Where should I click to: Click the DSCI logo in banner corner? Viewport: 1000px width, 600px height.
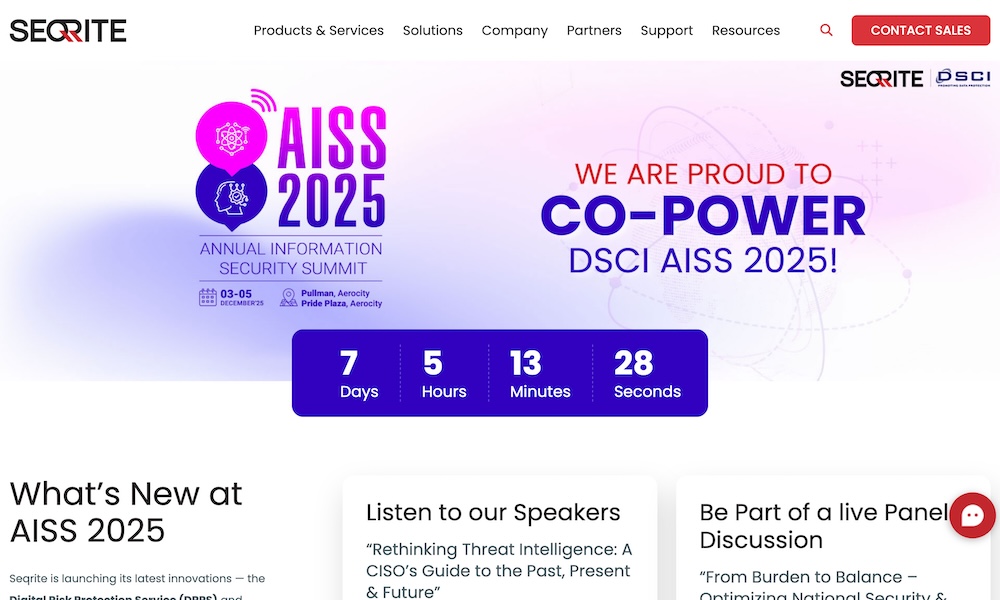click(962, 78)
